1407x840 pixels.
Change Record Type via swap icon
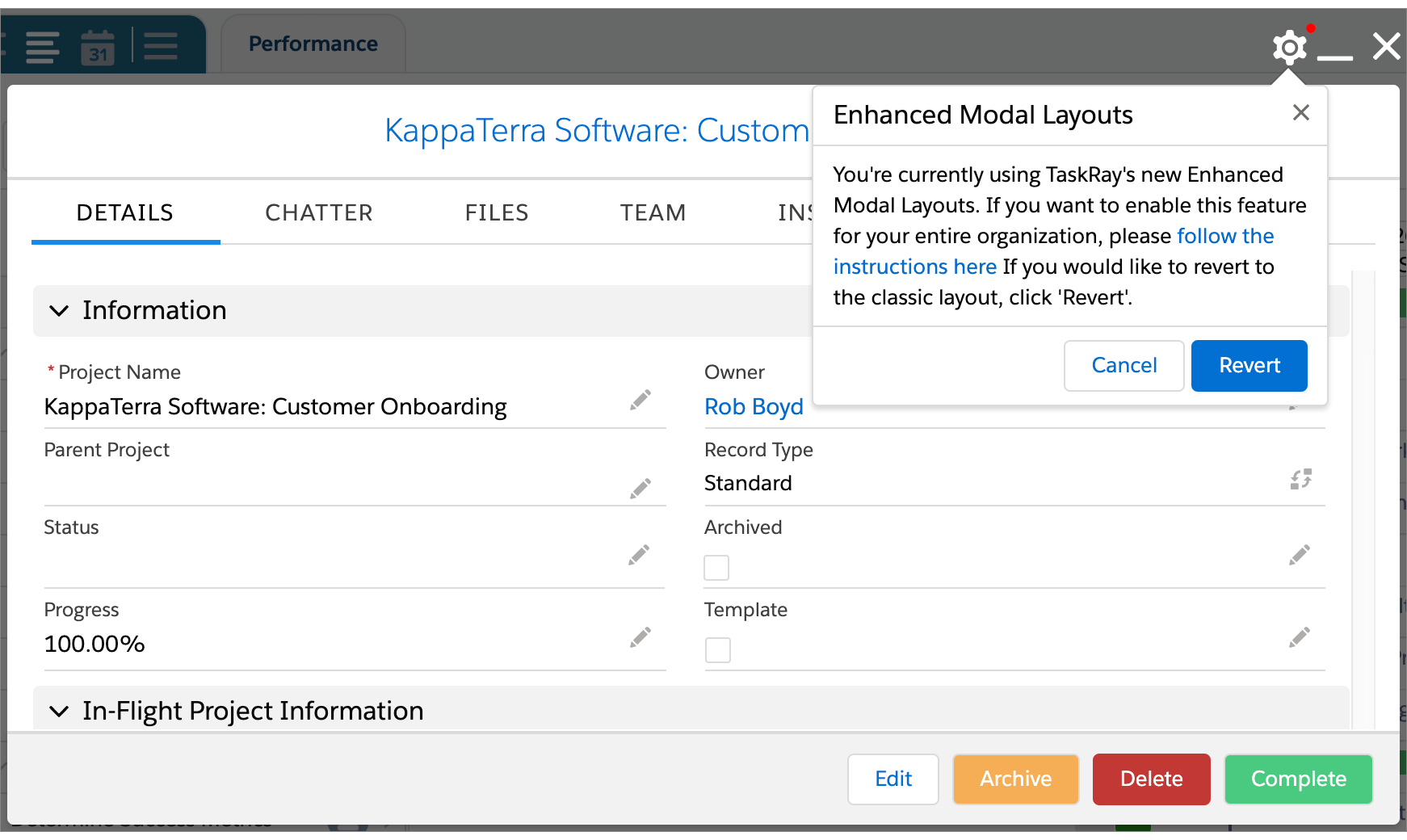click(x=1300, y=479)
